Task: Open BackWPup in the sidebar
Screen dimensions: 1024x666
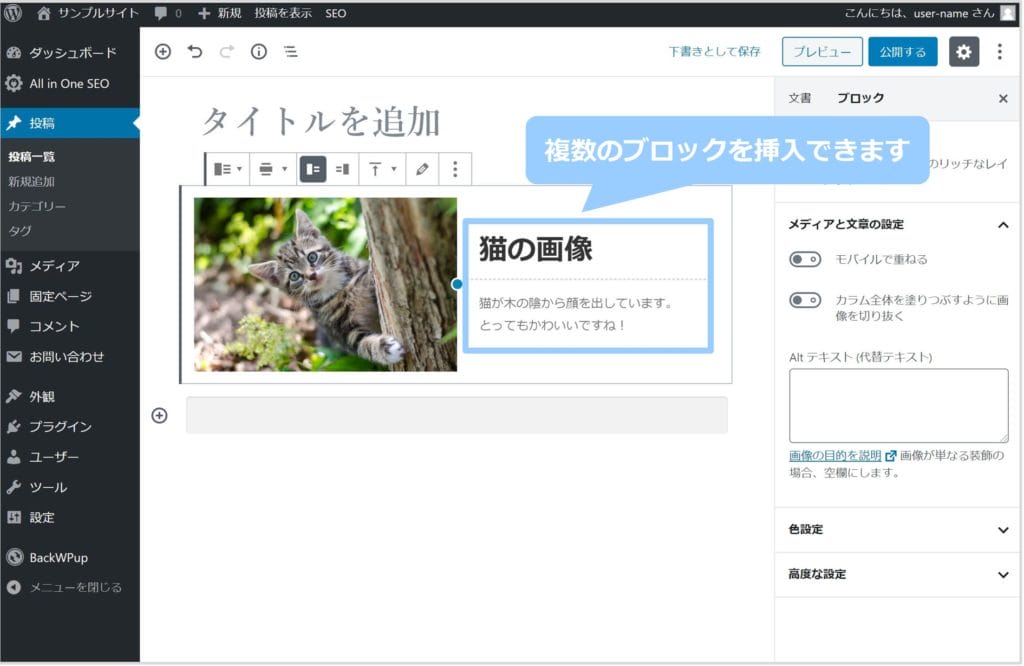Action: (70, 558)
